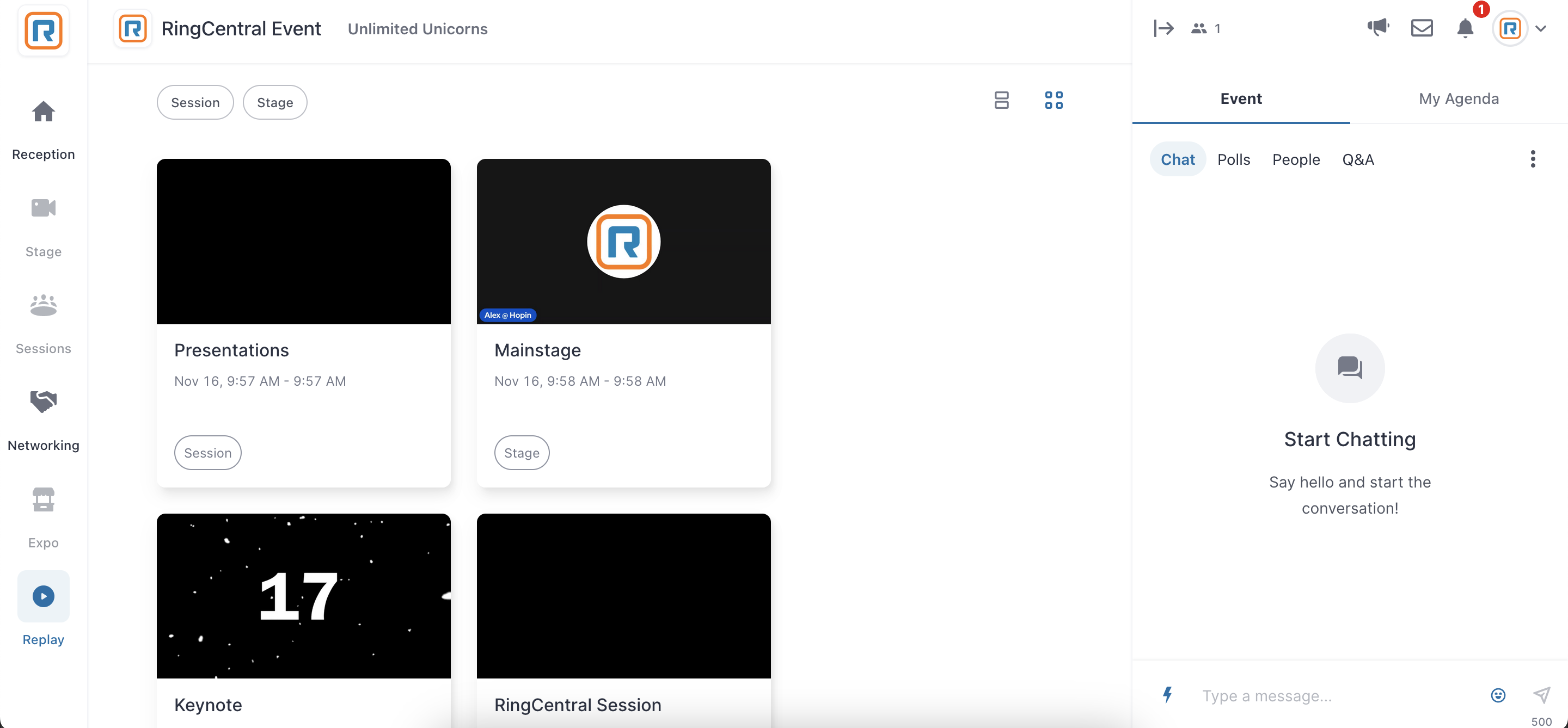The width and height of the screenshot is (1568, 728).
Task: Open the Networking handshake icon
Action: 43,402
